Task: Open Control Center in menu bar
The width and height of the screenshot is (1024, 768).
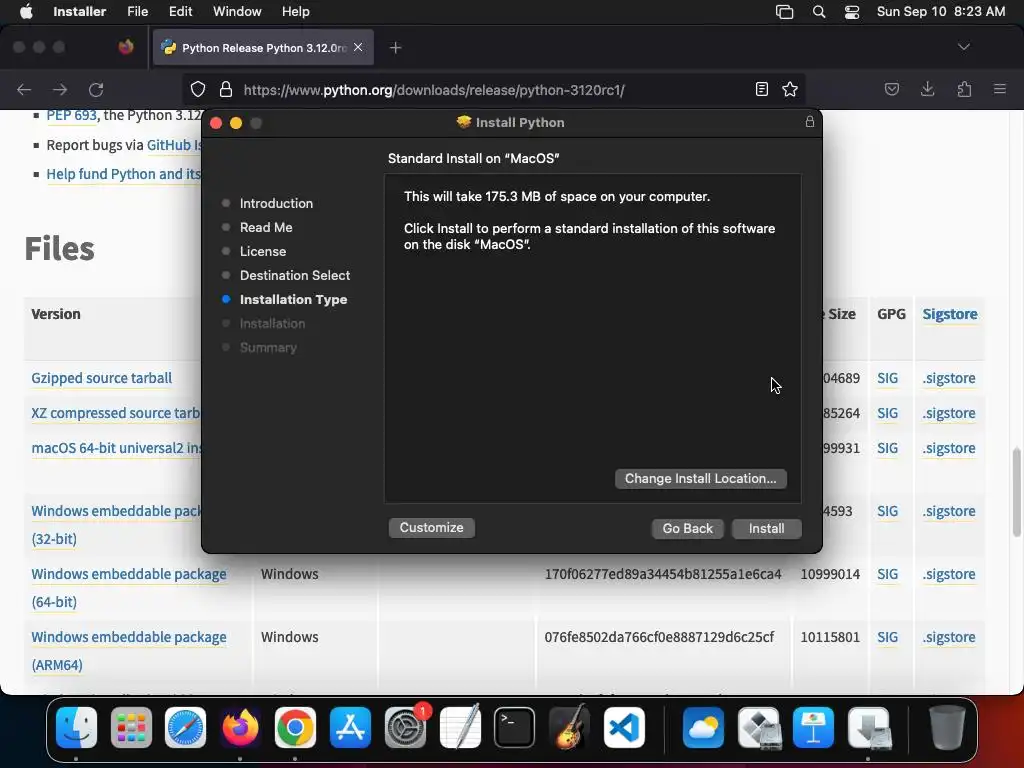Action: point(852,12)
